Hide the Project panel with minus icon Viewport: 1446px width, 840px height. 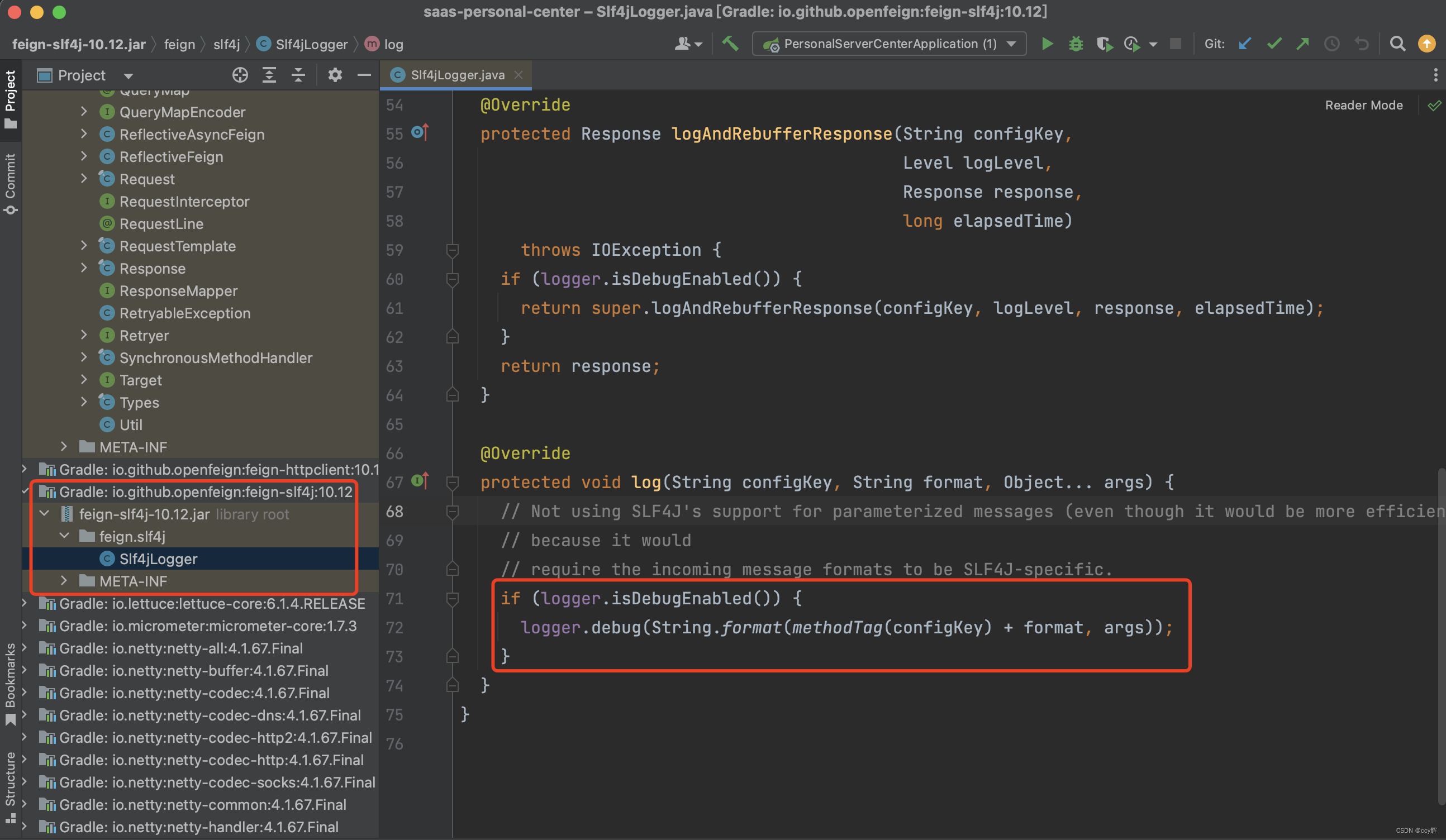click(364, 75)
